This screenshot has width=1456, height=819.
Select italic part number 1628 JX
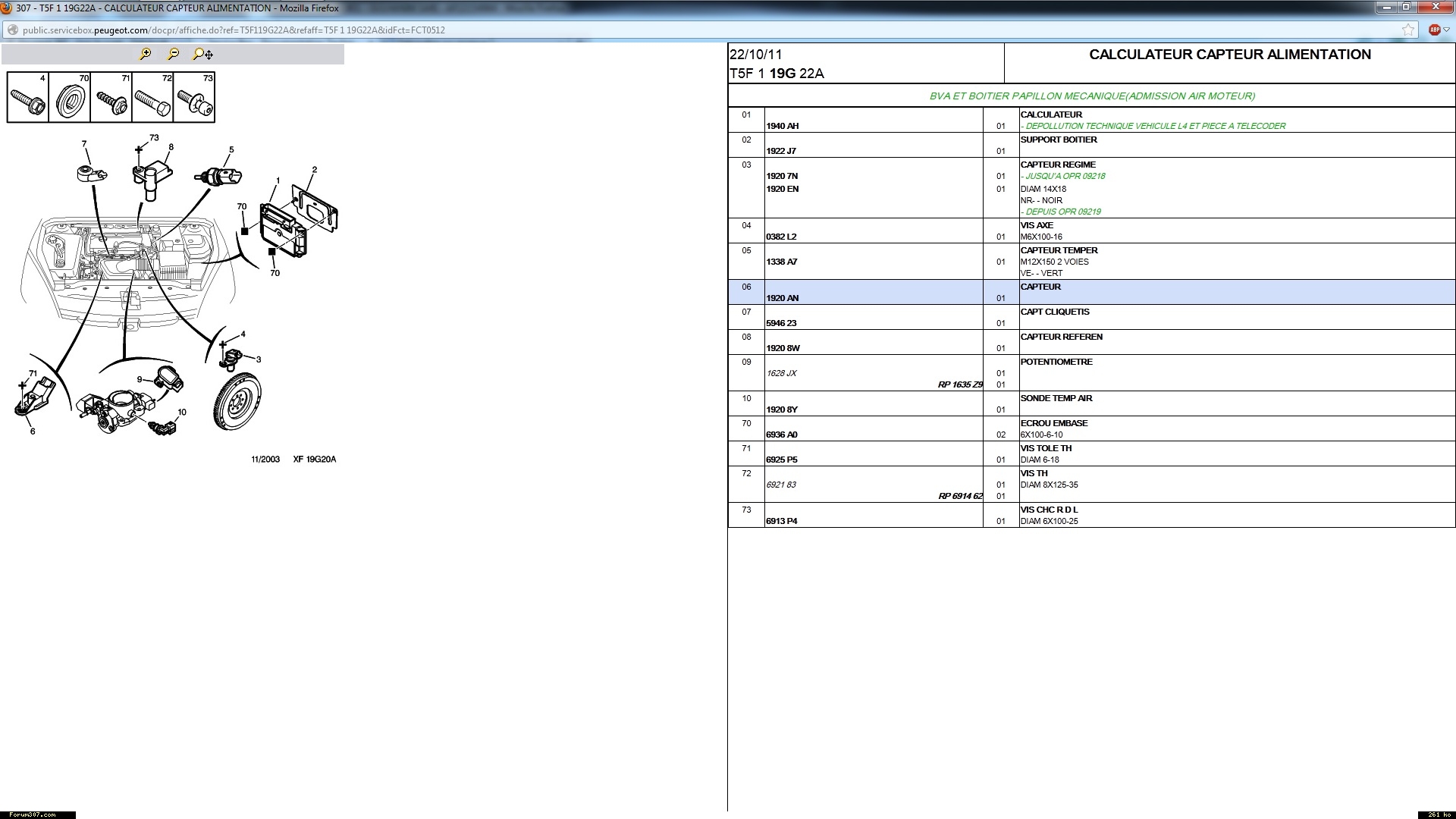(x=781, y=373)
